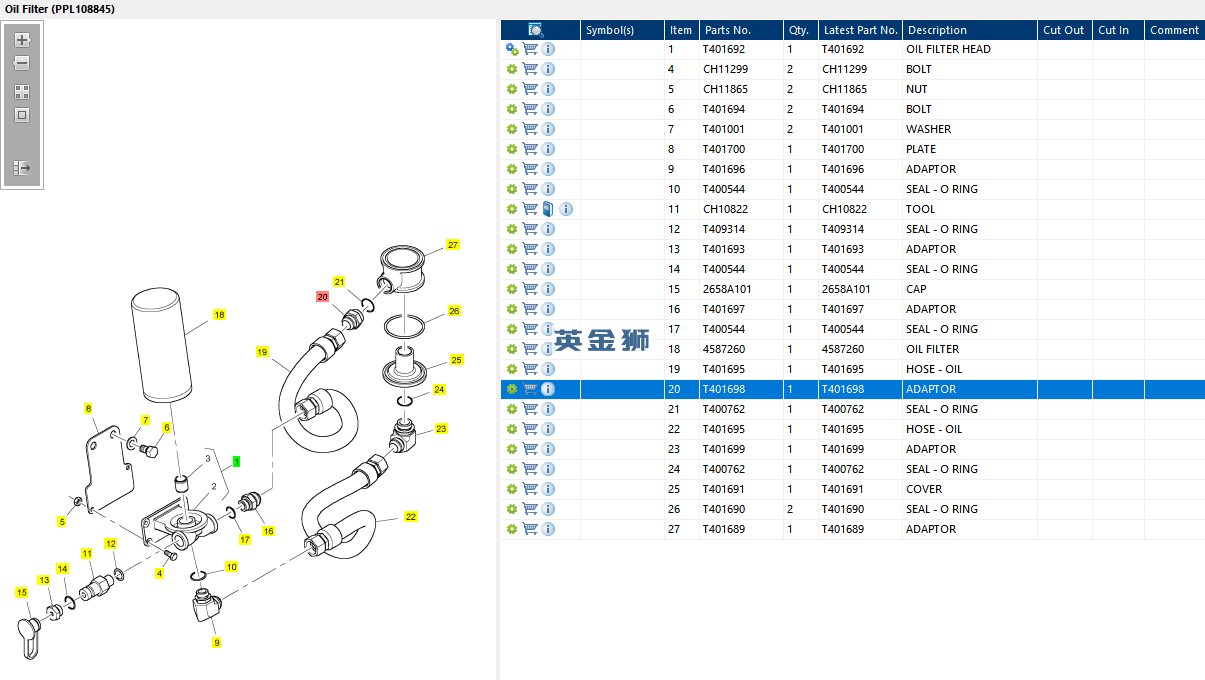Click the assembly gears icon for OIL FILTER HEAD
1205x680 pixels.
512,49
